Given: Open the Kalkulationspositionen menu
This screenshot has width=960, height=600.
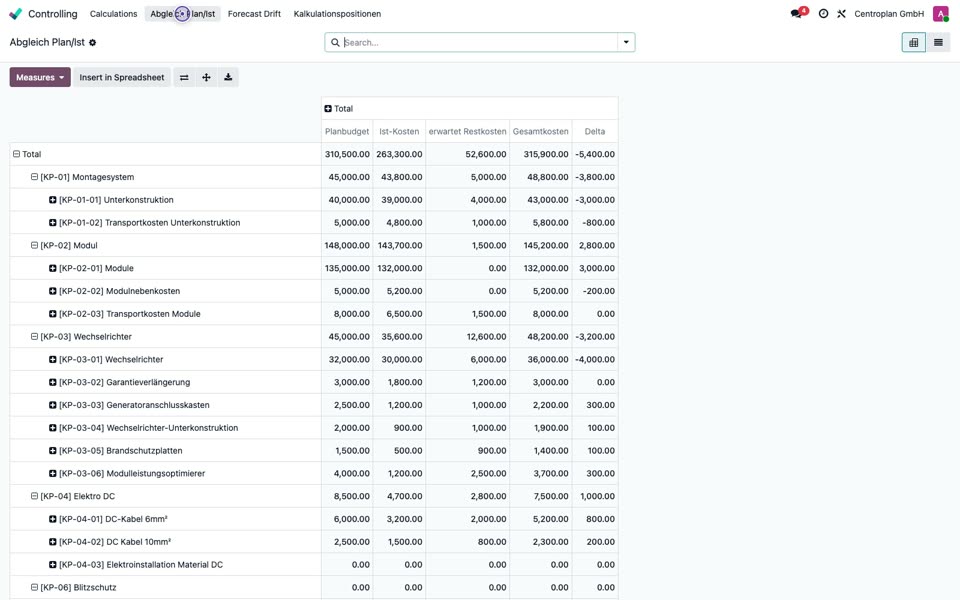Looking at the screenshot, I should [337, 13].
